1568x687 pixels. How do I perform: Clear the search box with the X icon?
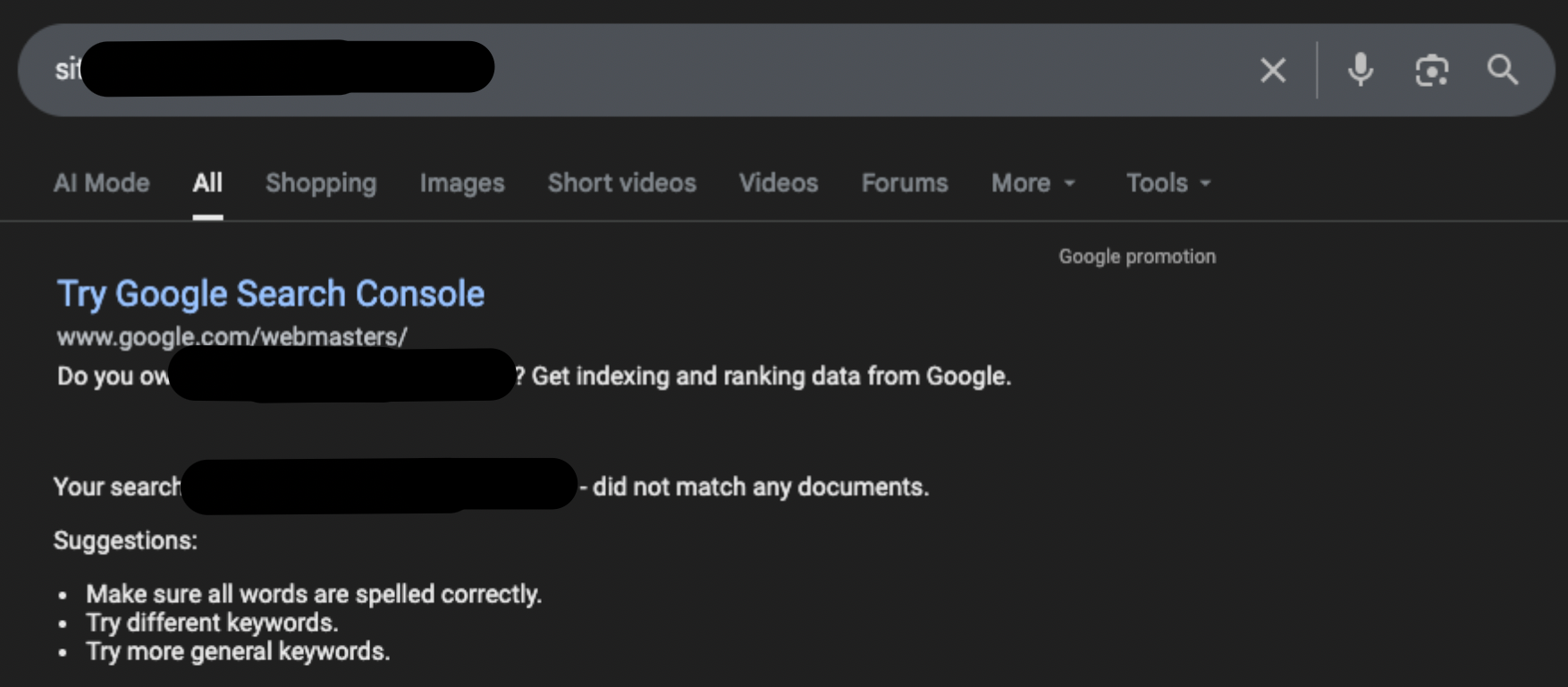(1273, 70)
